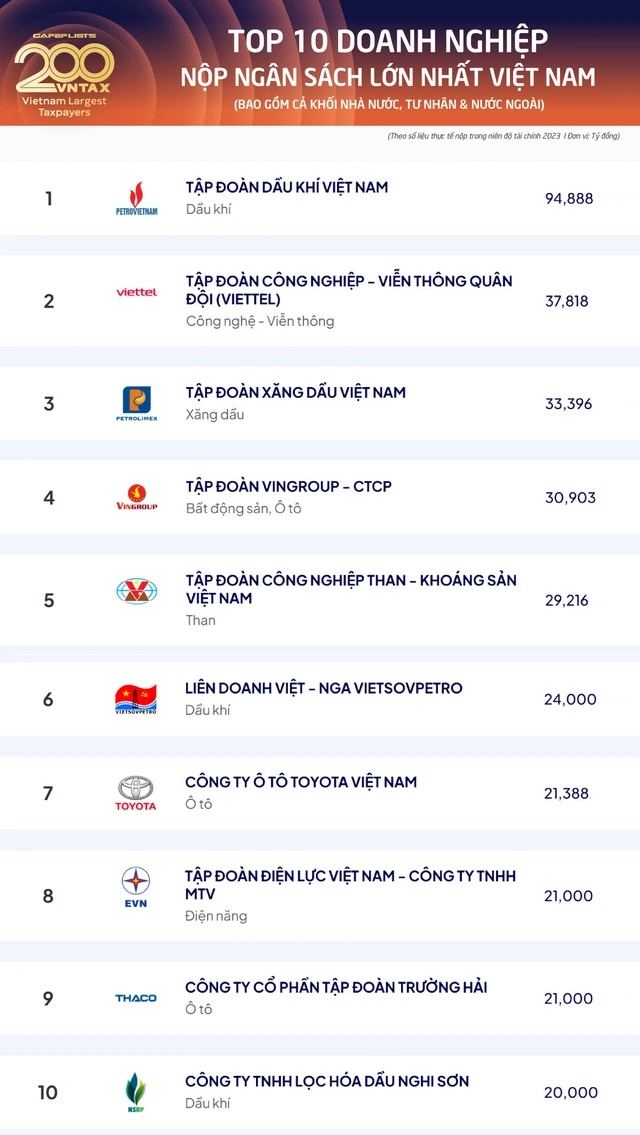Image resolution: width=640 pixels, height=1135 pixels.
Task: Select the Petrolimex logo icon
Action: (136, 404)
